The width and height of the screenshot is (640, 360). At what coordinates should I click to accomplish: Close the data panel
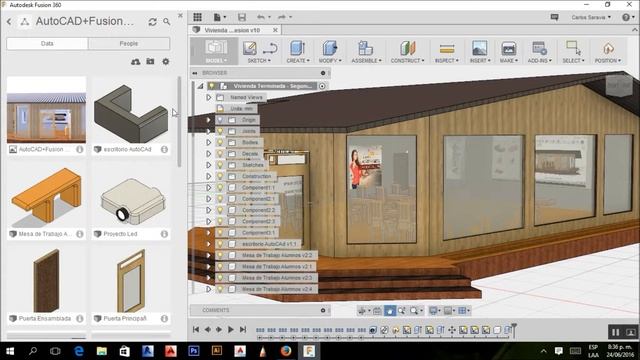click(x=180, y=16)
